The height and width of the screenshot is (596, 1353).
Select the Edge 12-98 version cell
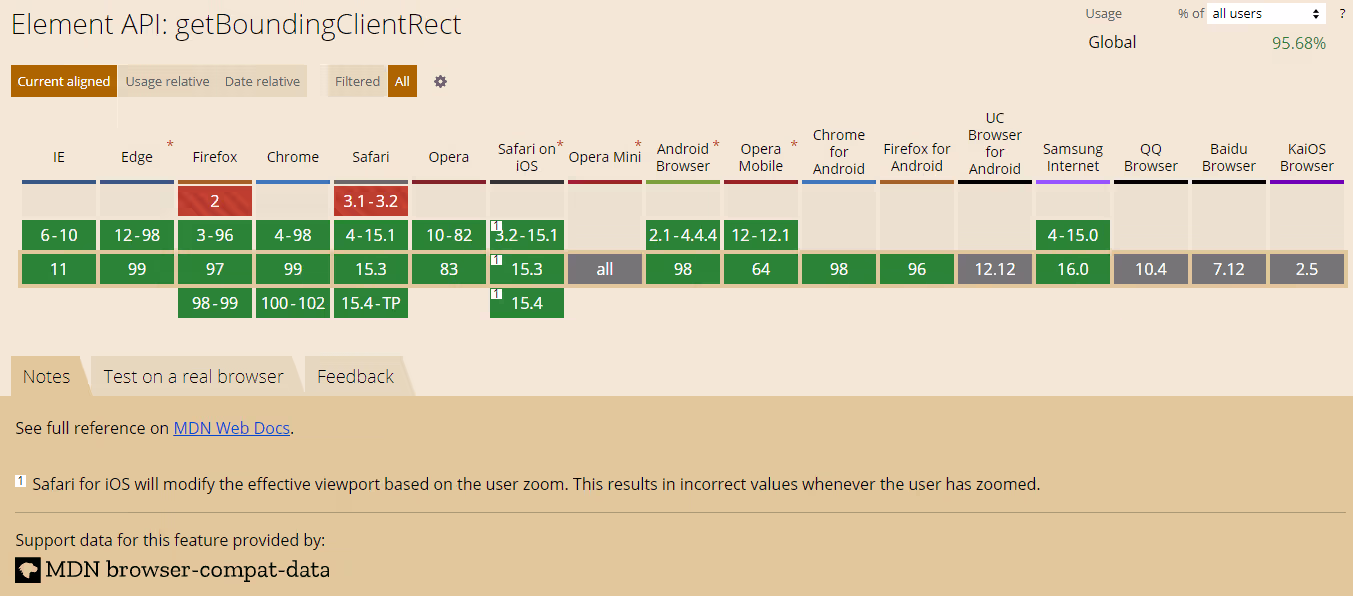tap(137, 236)
